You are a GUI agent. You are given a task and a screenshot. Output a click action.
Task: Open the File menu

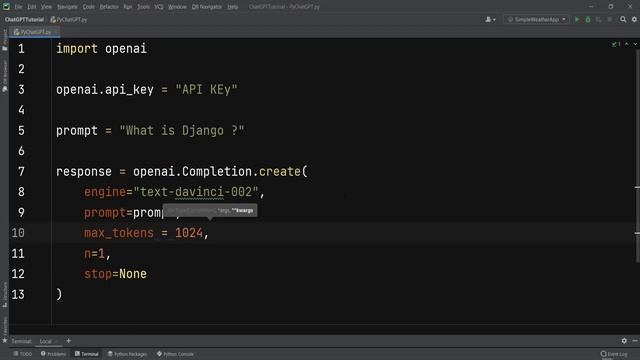point(18,7)
